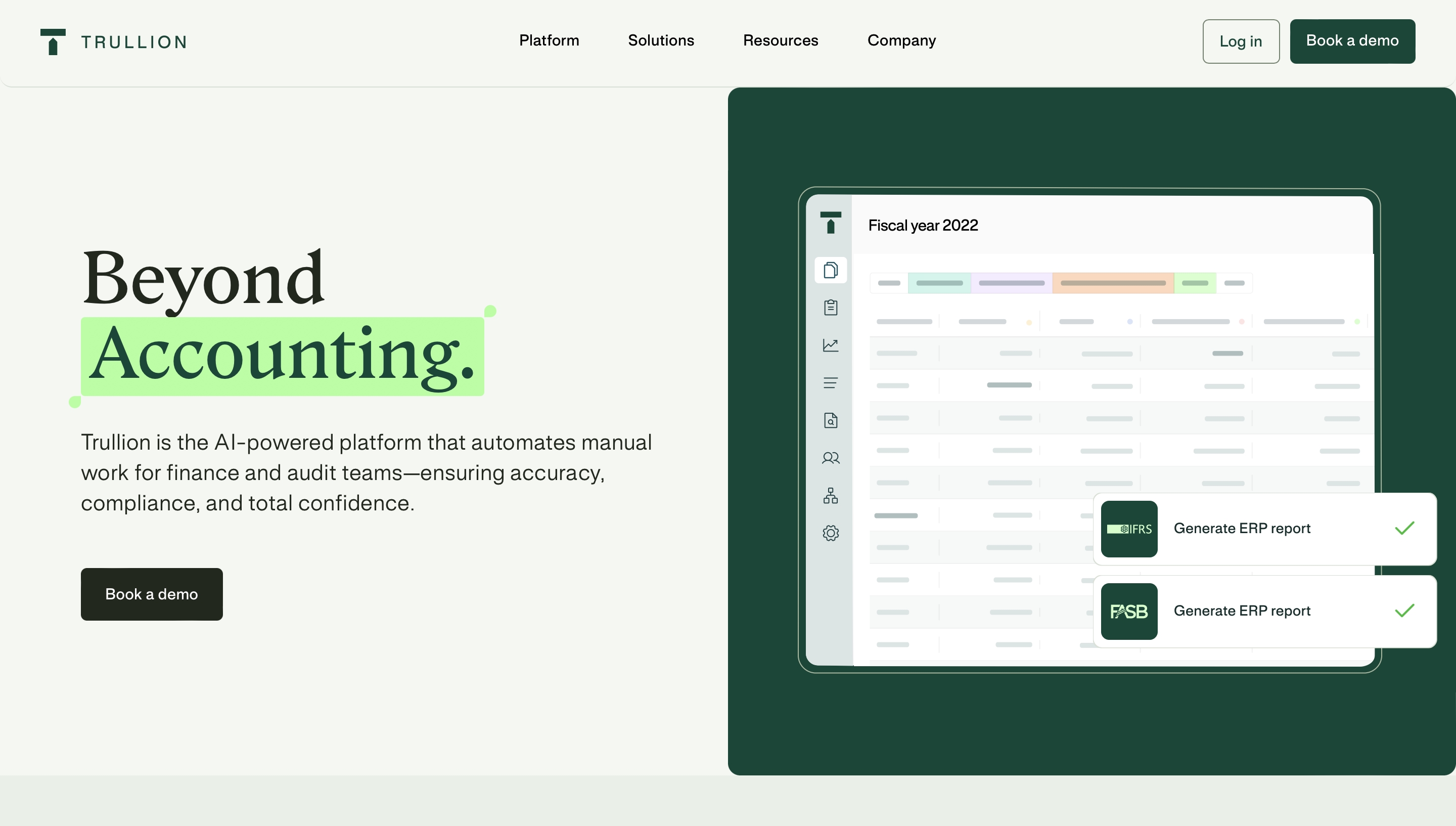Select the documents icon in mockup sidebar
1456x826 pixels.
click(831, 270)
